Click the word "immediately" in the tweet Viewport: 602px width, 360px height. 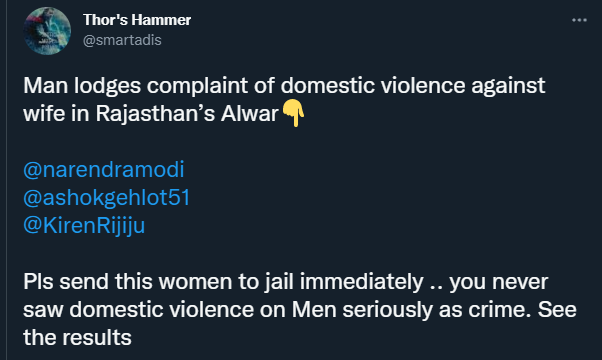(x=361, y=282)
